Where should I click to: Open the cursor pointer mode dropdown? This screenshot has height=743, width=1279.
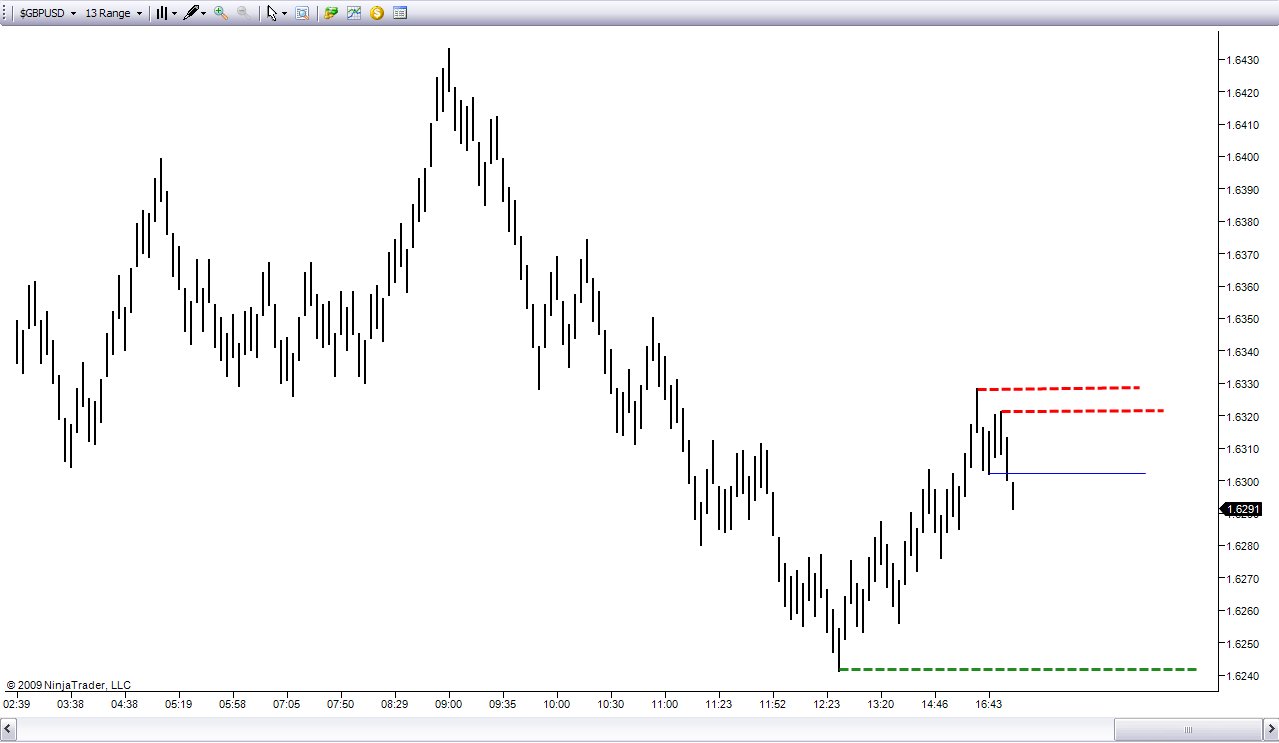coord(276,14)
